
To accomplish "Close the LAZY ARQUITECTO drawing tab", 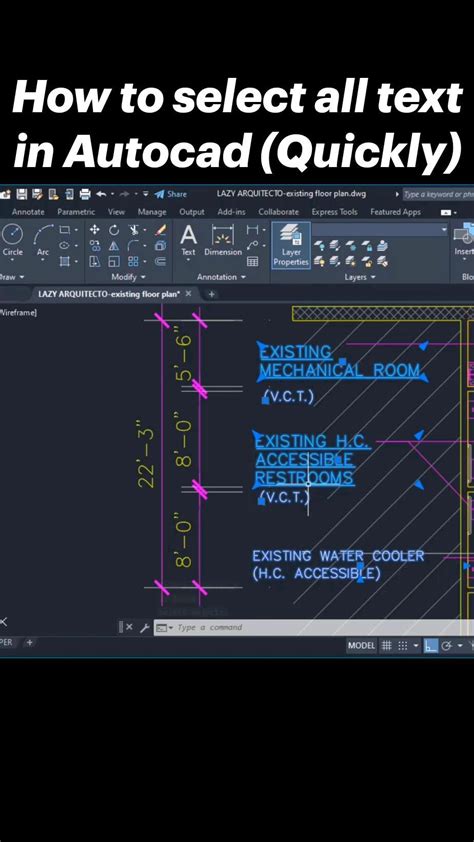I will tap(188, 294).
